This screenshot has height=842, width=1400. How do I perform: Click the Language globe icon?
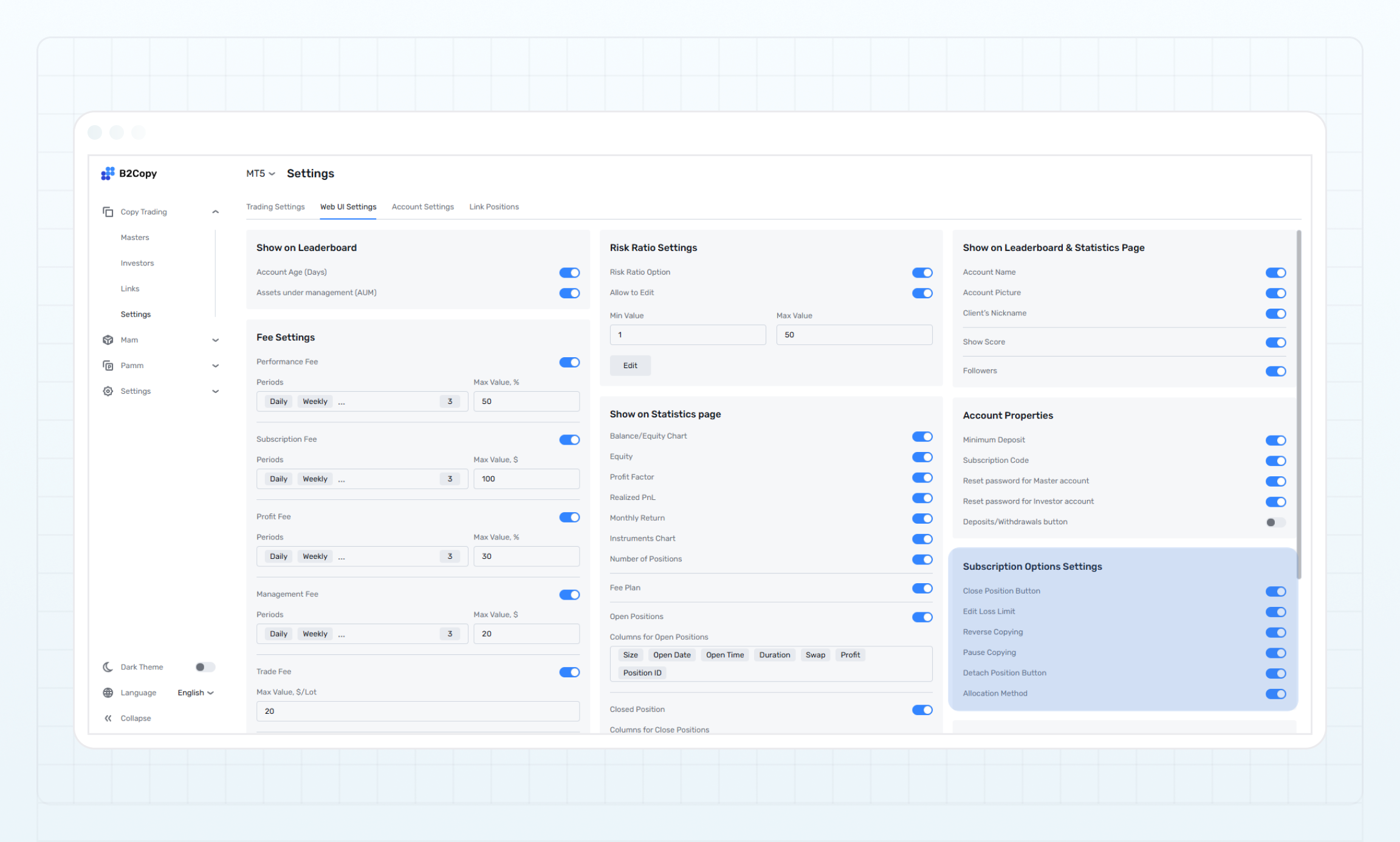(108, 693)
